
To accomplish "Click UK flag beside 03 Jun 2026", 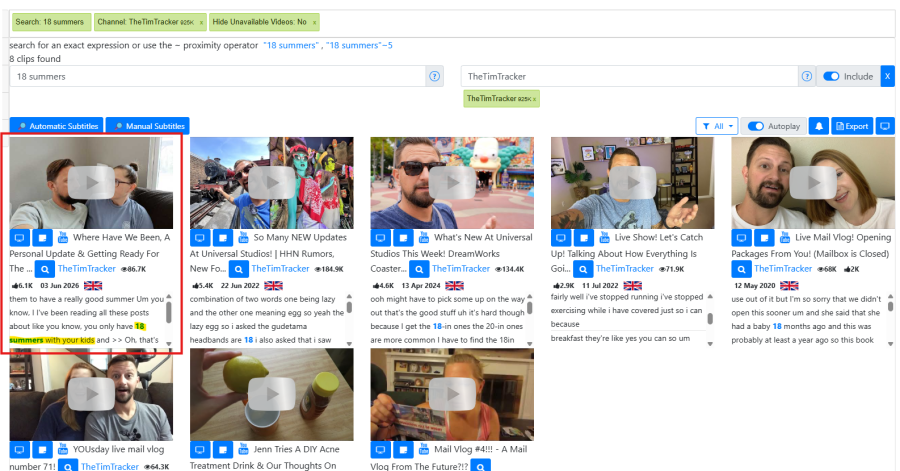I will pos(93,285).
